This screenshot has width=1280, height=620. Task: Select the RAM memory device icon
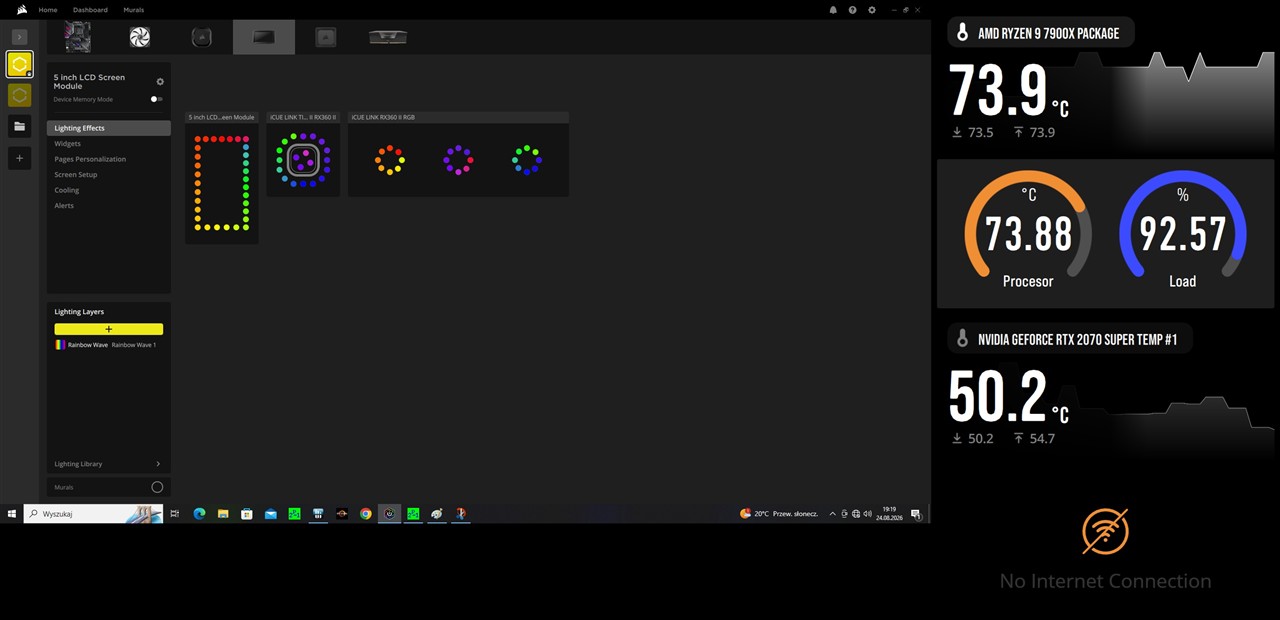coord(388,37)
